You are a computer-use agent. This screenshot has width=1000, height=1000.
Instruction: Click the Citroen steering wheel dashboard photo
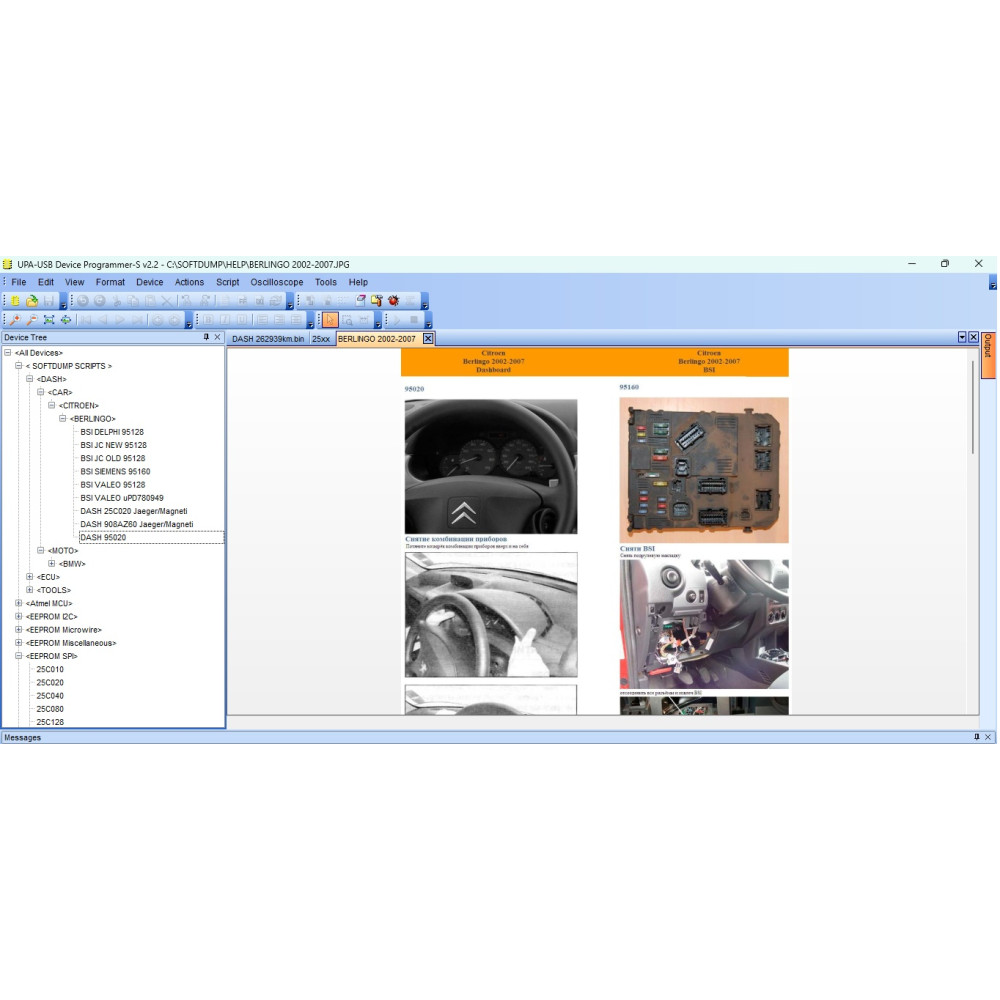[491, 466]
